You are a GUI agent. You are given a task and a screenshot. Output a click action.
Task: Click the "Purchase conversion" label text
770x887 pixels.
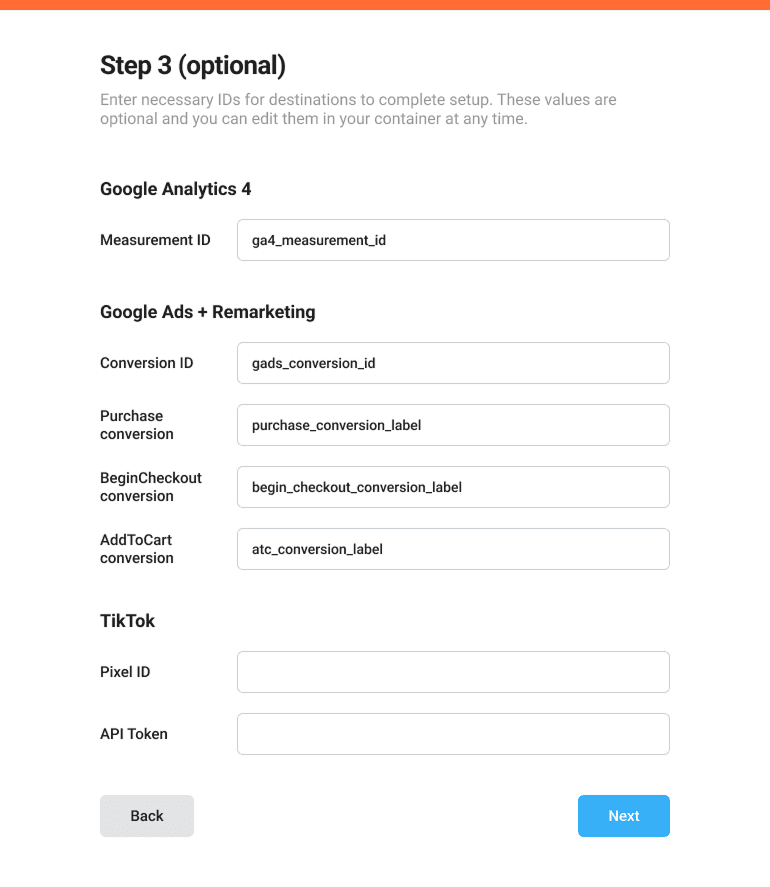click(x=137, y=425)
